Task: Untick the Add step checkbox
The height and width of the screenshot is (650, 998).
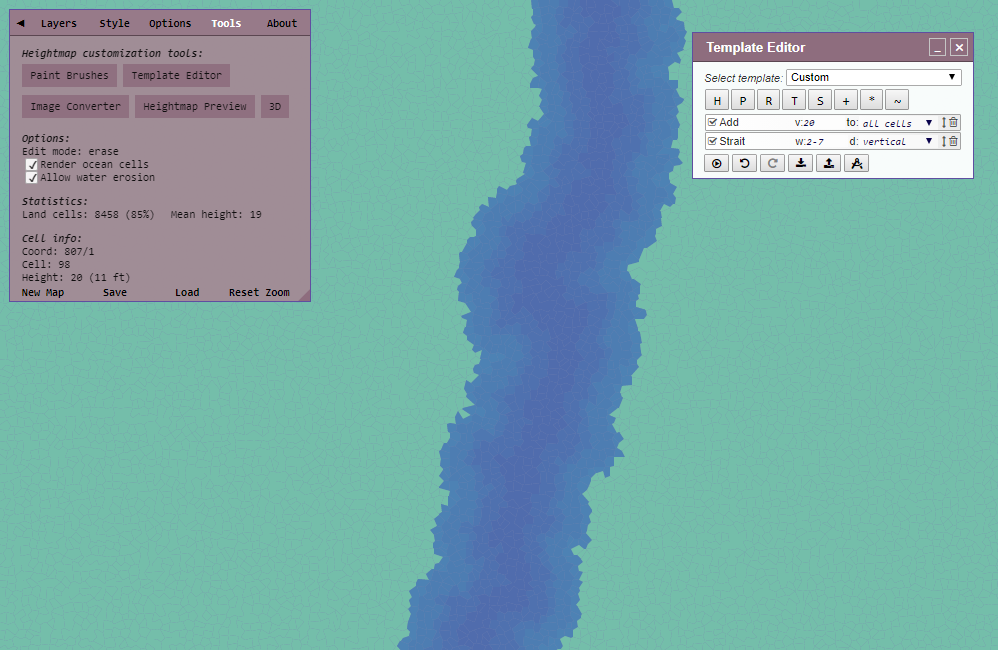Action: point(713,122)
